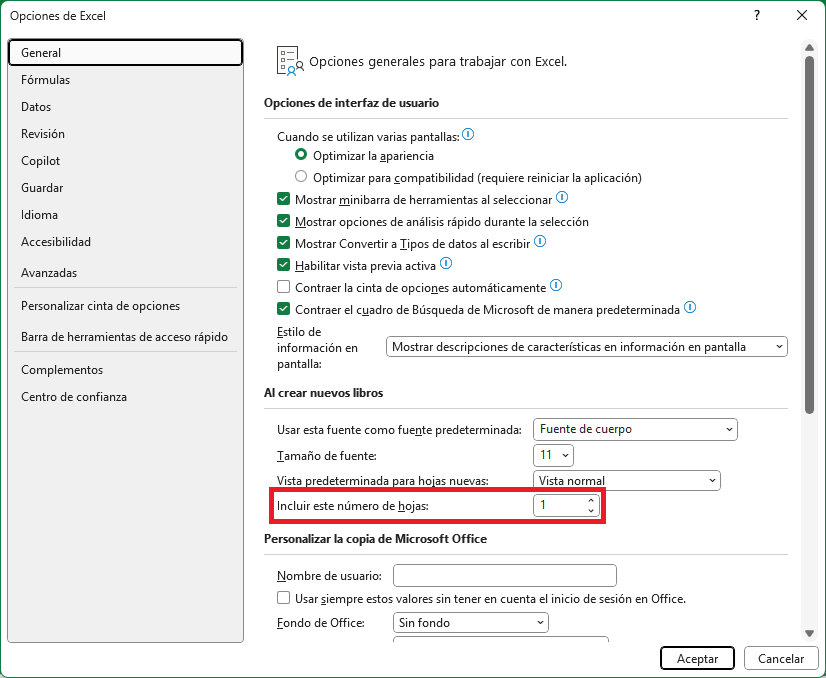Click the vertical scrollbar thumb
This screenshot has width=826, height=678.
coord(810,234)
